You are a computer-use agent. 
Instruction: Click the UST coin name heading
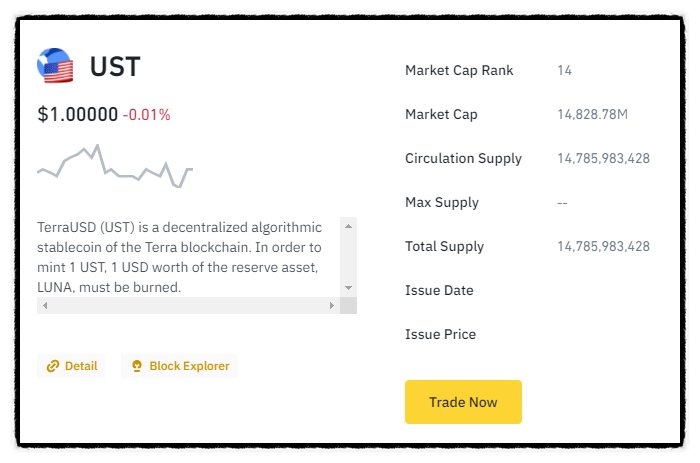pos(115,67)
